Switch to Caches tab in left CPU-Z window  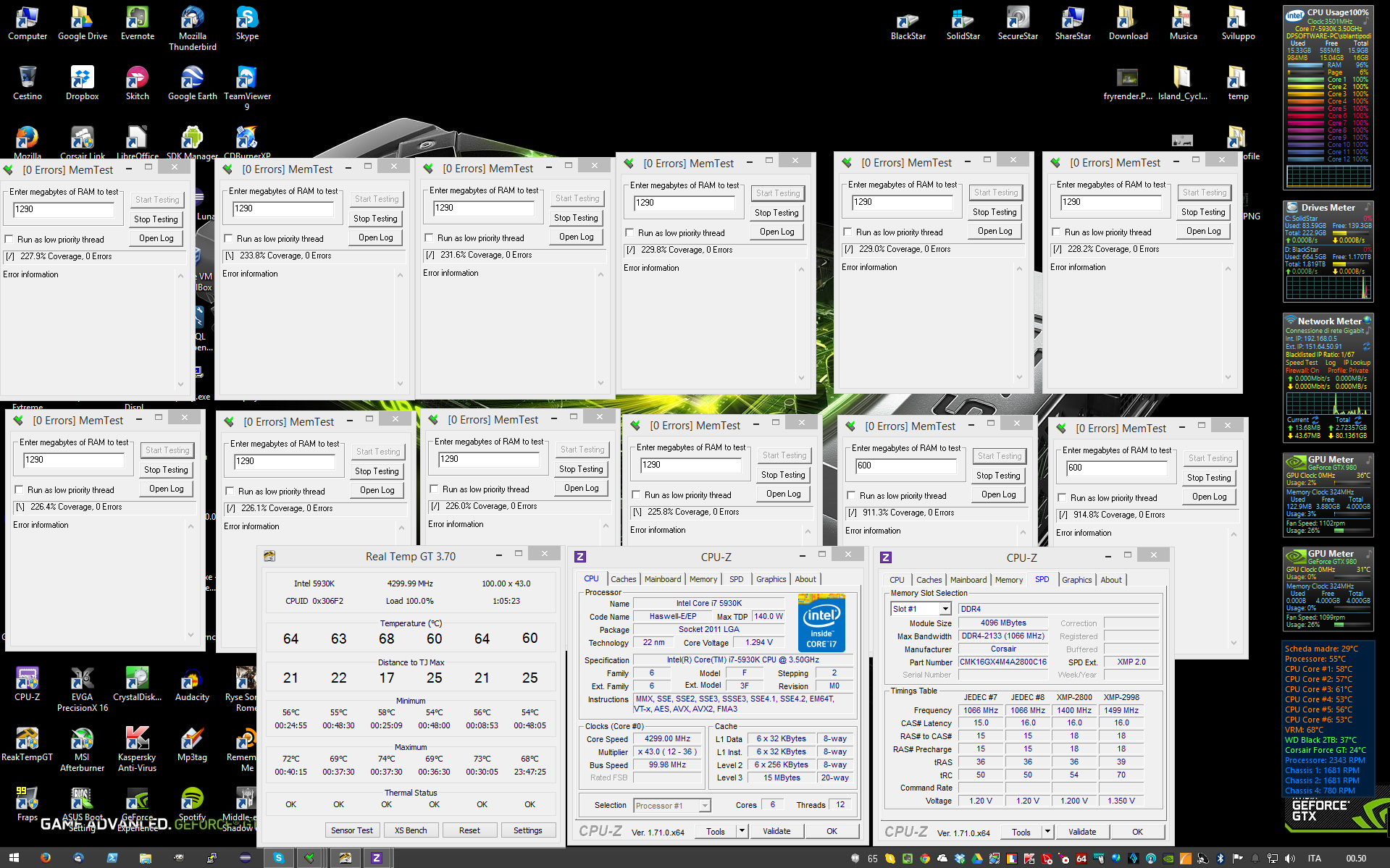point(623,579)
